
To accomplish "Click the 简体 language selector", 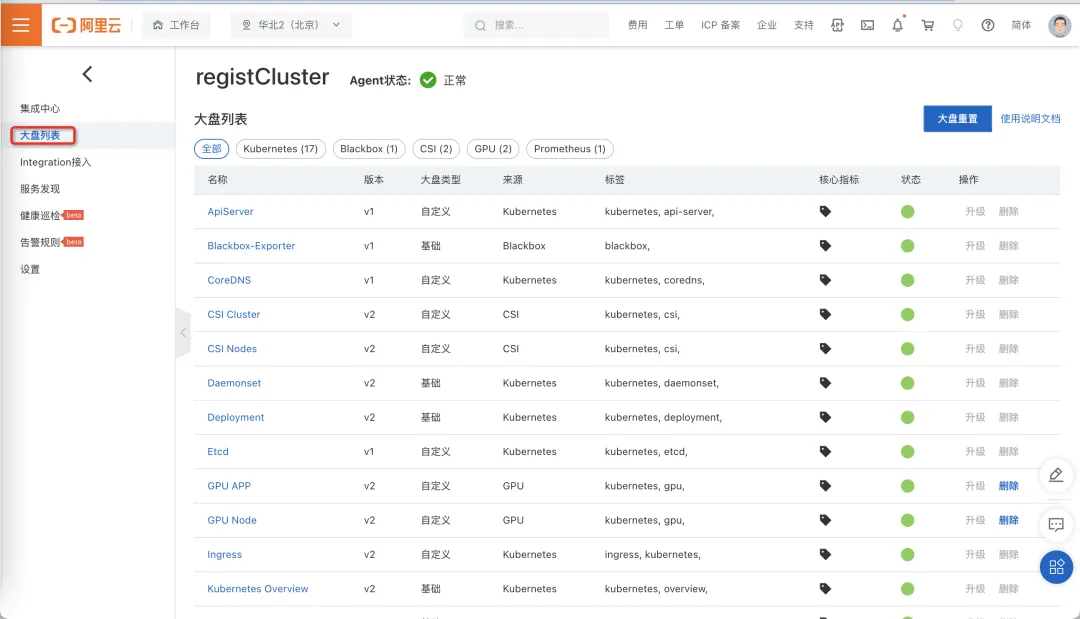I will 1021,25.
